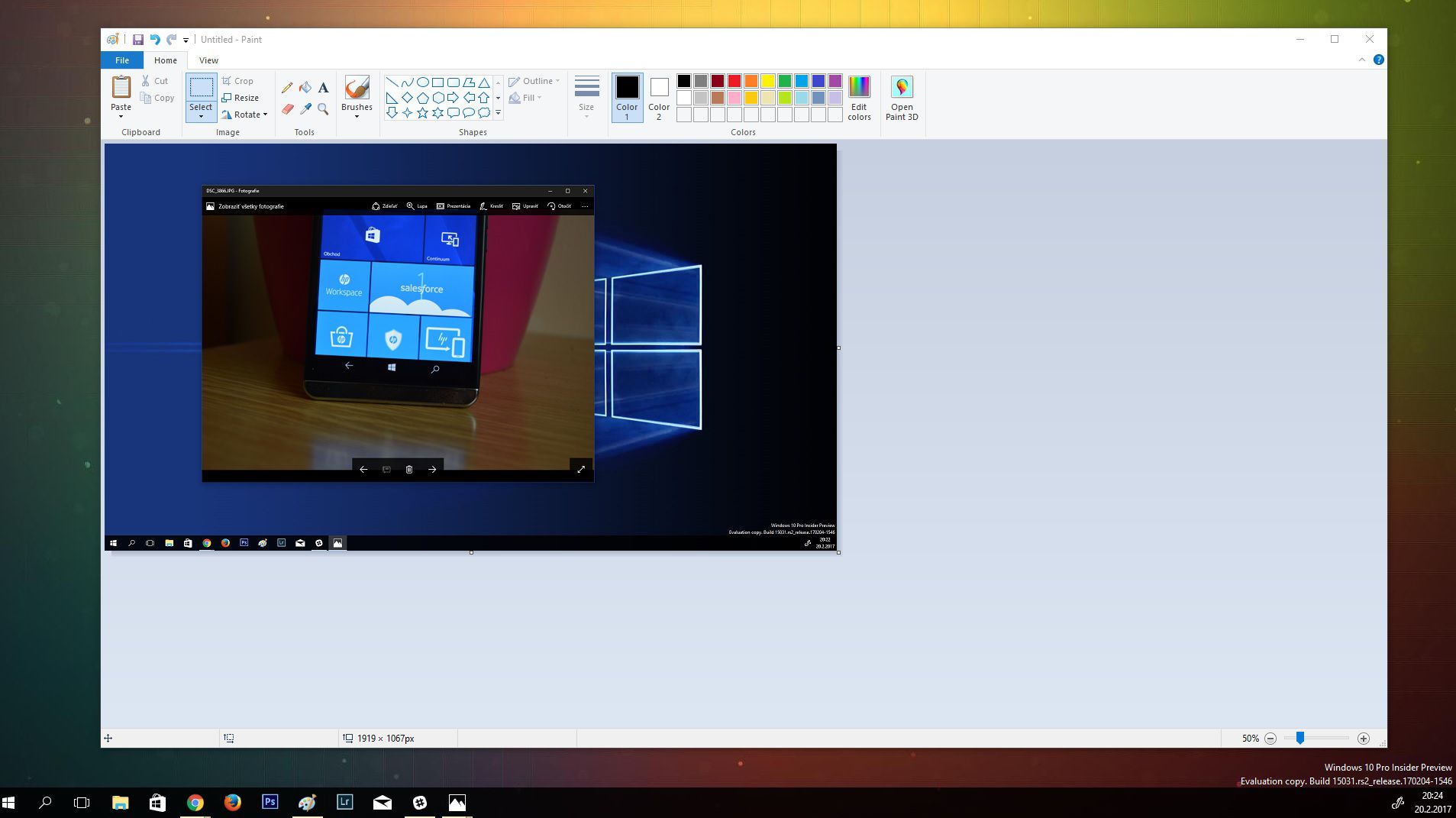The image size is (1456, 818).
Task: Open Paint 3D
Action: click(902, 98)
